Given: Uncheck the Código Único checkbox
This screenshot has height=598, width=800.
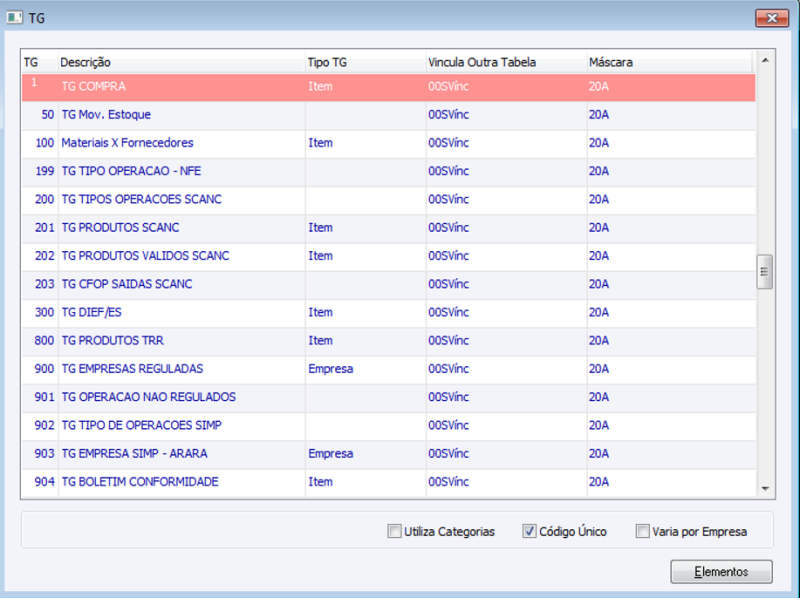Looking at the screenshot, I should pos(529,531).
